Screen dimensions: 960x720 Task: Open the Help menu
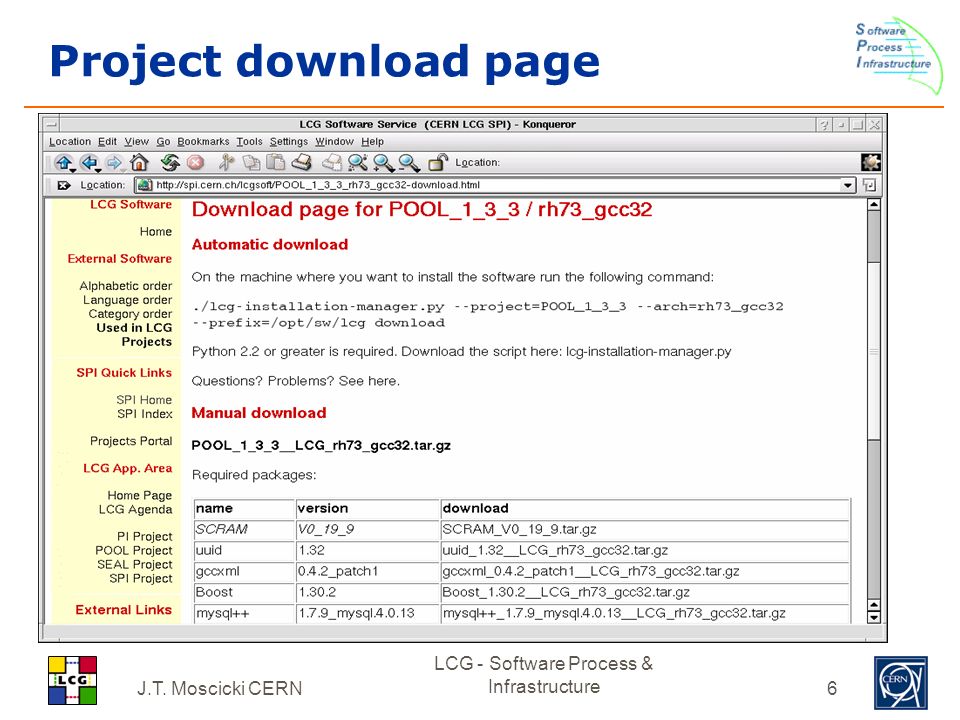coord(372,141)
